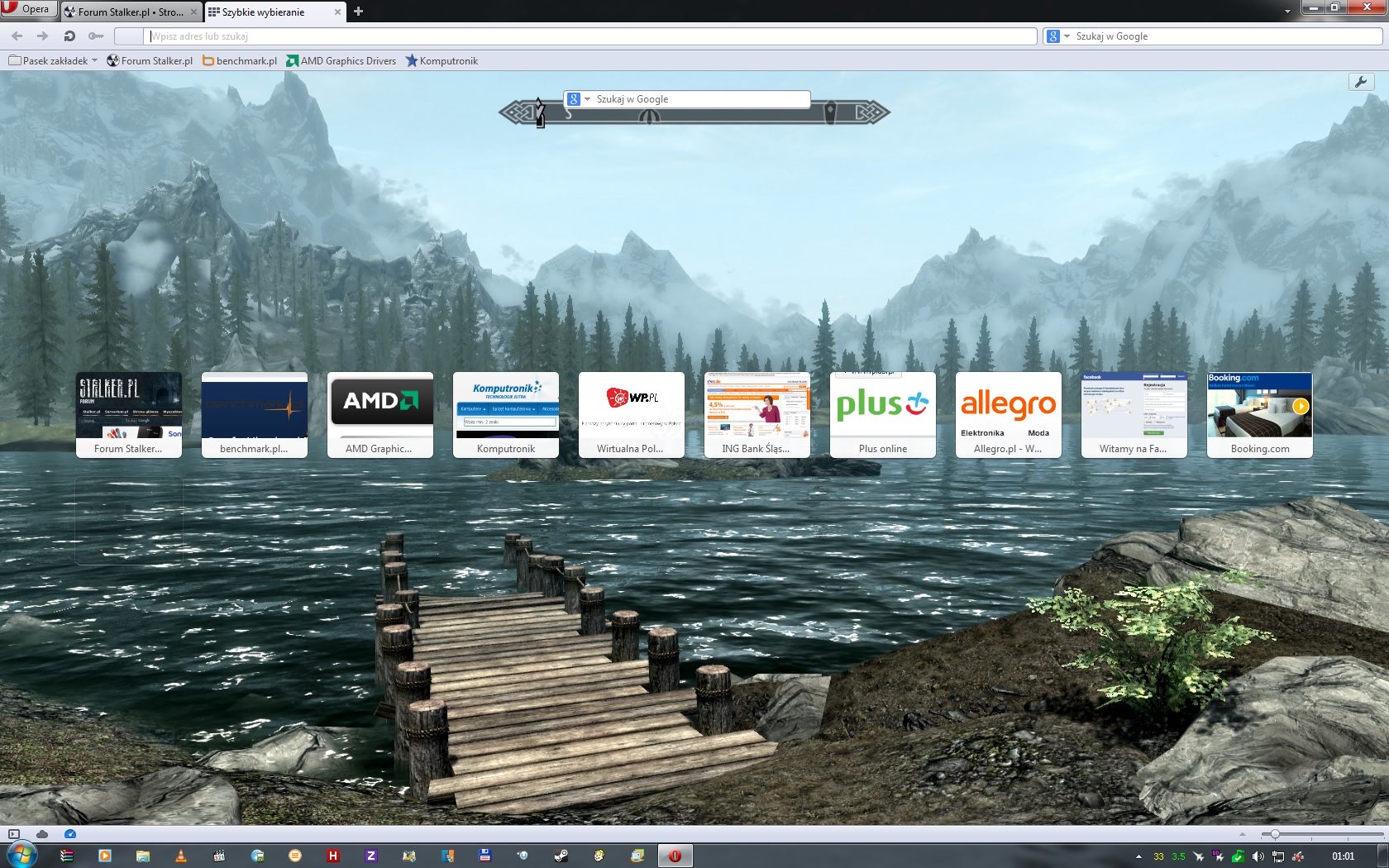Open the Allegro.pl speed dial tile

1009,415
